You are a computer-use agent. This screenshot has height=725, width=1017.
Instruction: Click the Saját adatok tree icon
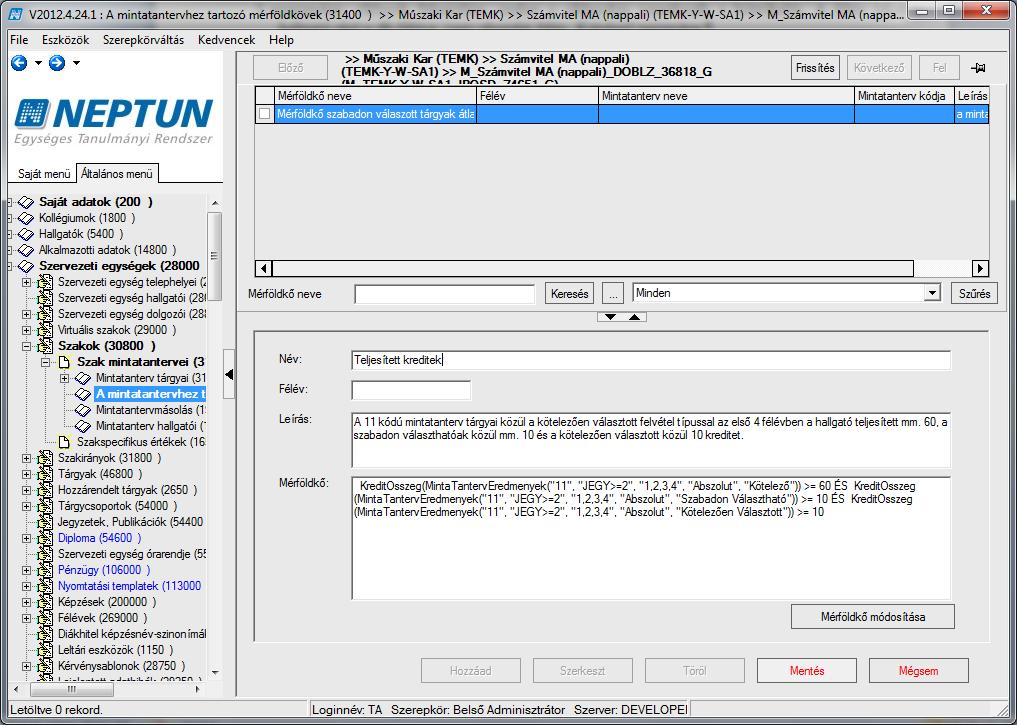point(26,202)
